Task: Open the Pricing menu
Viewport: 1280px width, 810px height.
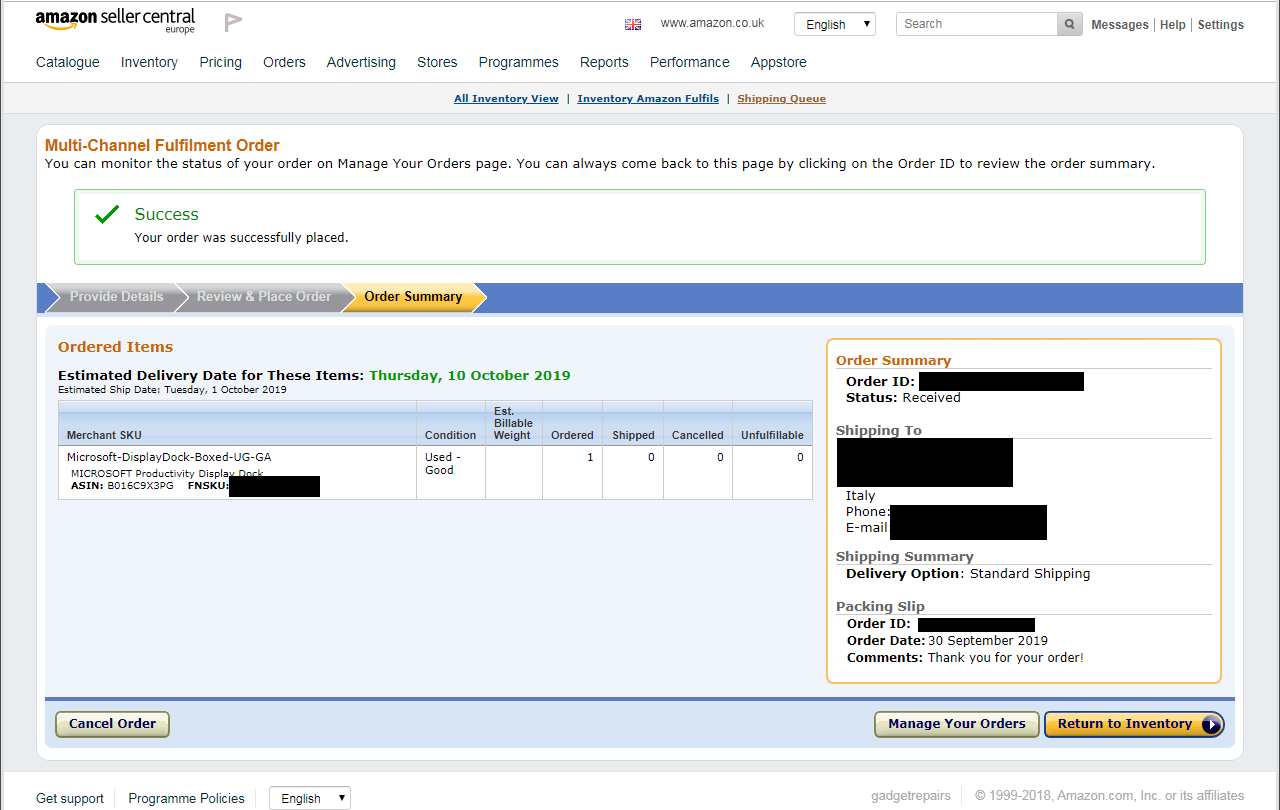Action: point(220,62)
